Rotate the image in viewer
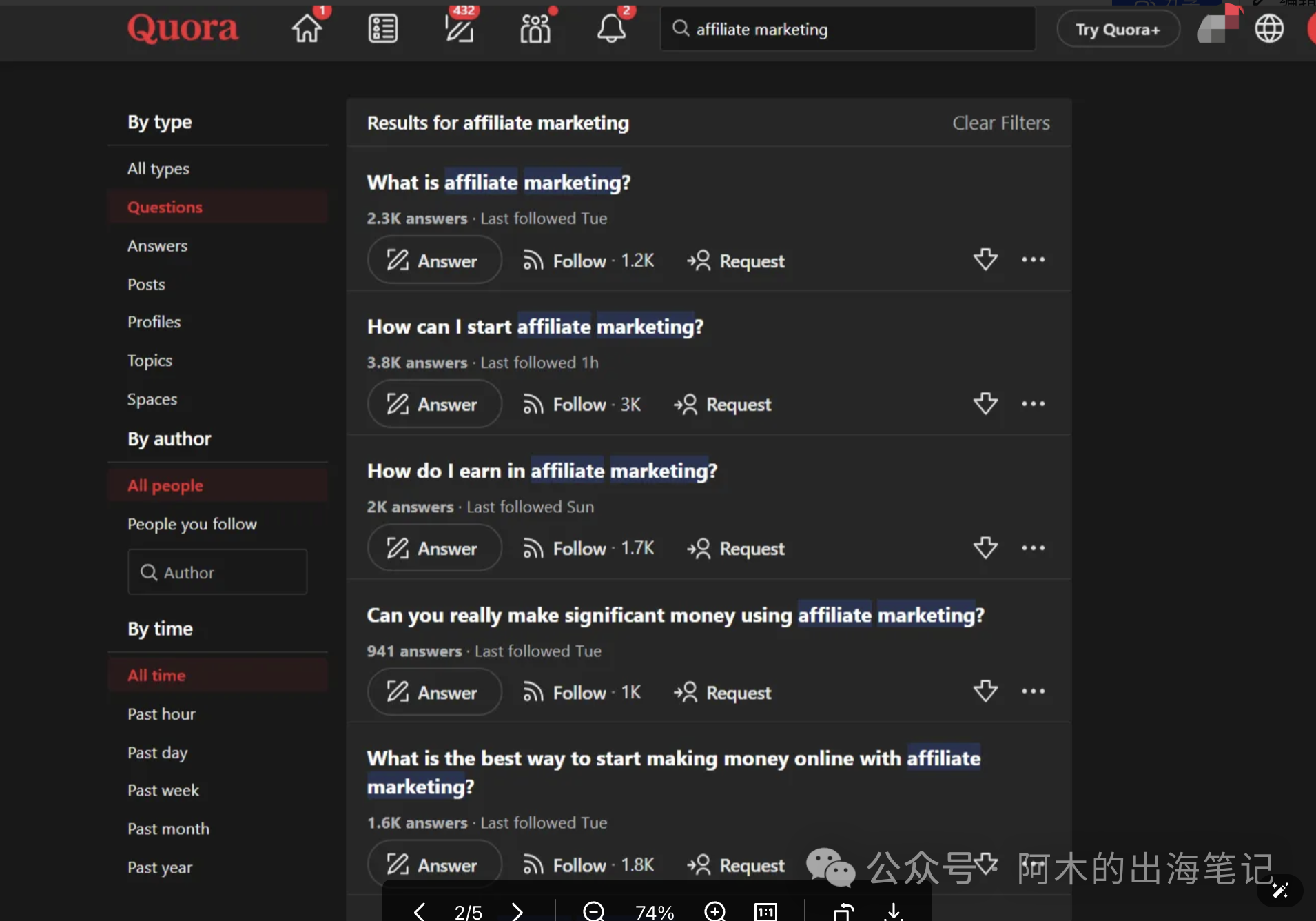The image size is (1316, 921). (x=843, y=911)
